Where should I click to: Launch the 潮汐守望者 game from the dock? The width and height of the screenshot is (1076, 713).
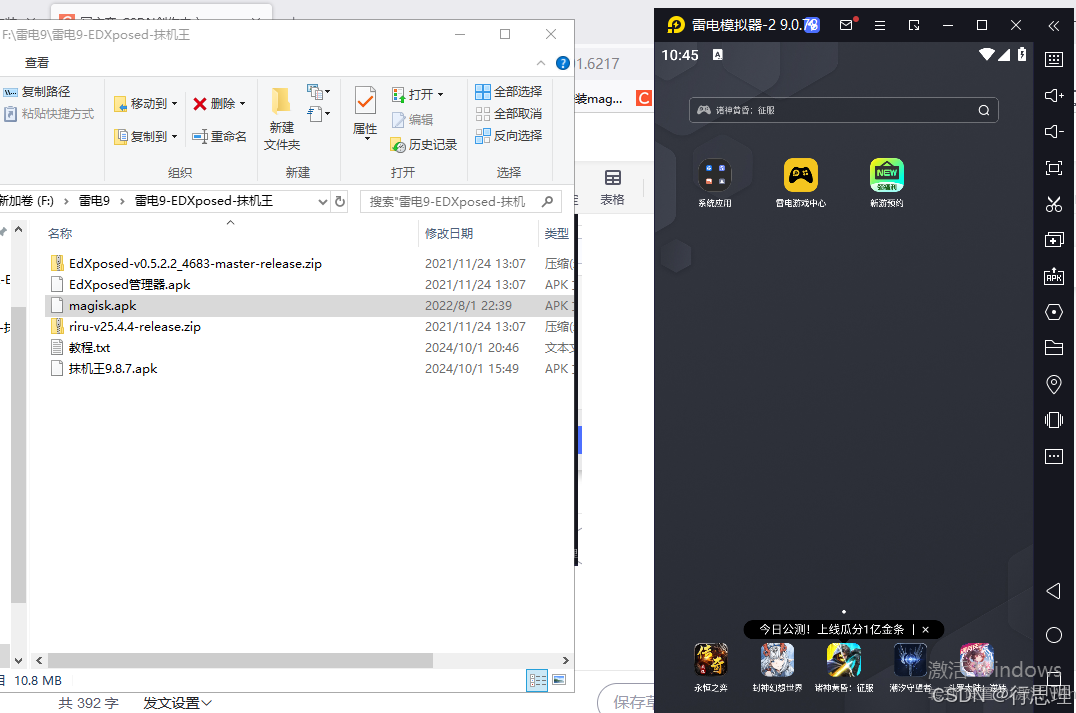(x=911, y=667)
